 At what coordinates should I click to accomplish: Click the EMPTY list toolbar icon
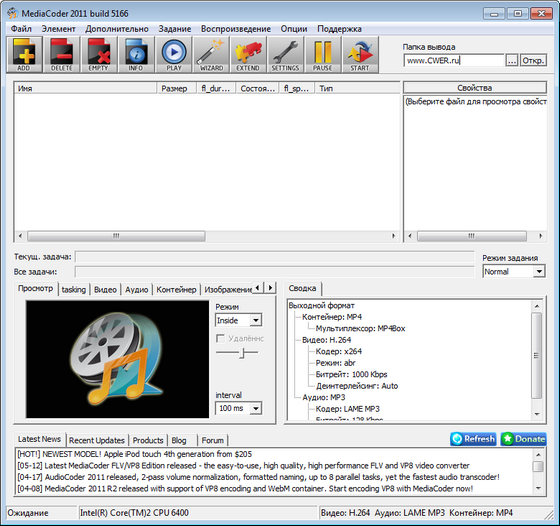coord(99,55)
